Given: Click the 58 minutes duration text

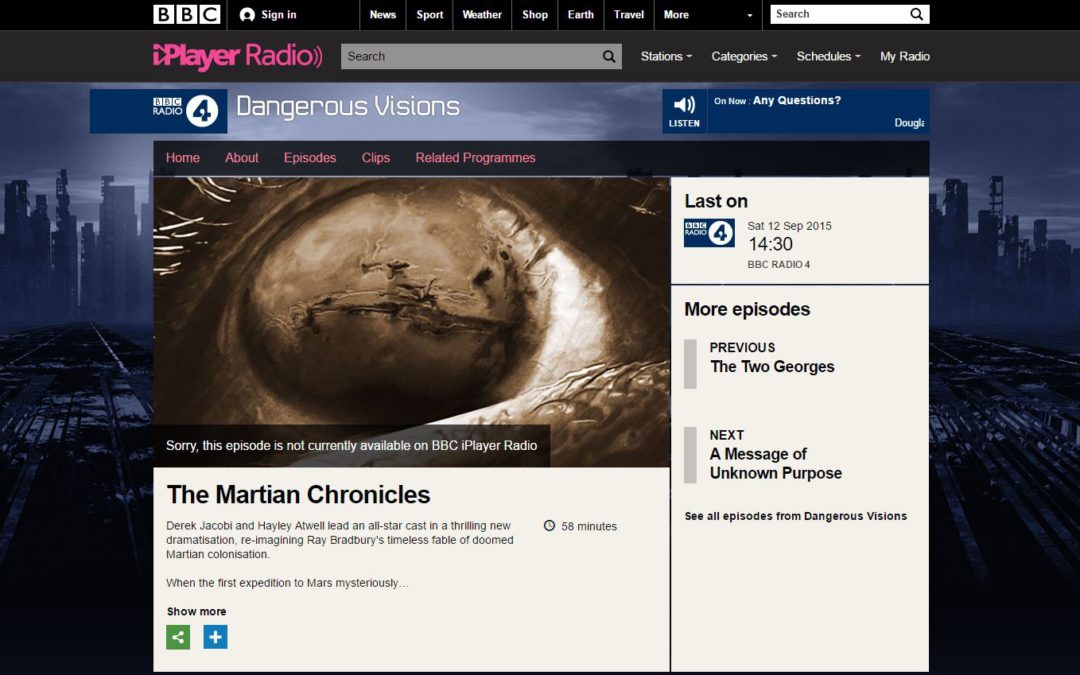Looking at the screenshot, I should click(589, 526).
